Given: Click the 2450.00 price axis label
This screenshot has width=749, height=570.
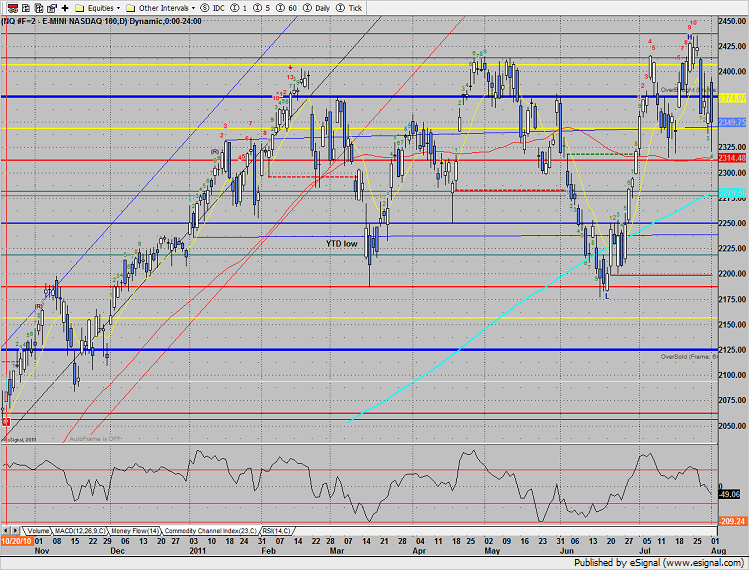Looking at the screenshot, I should (732, 21).
